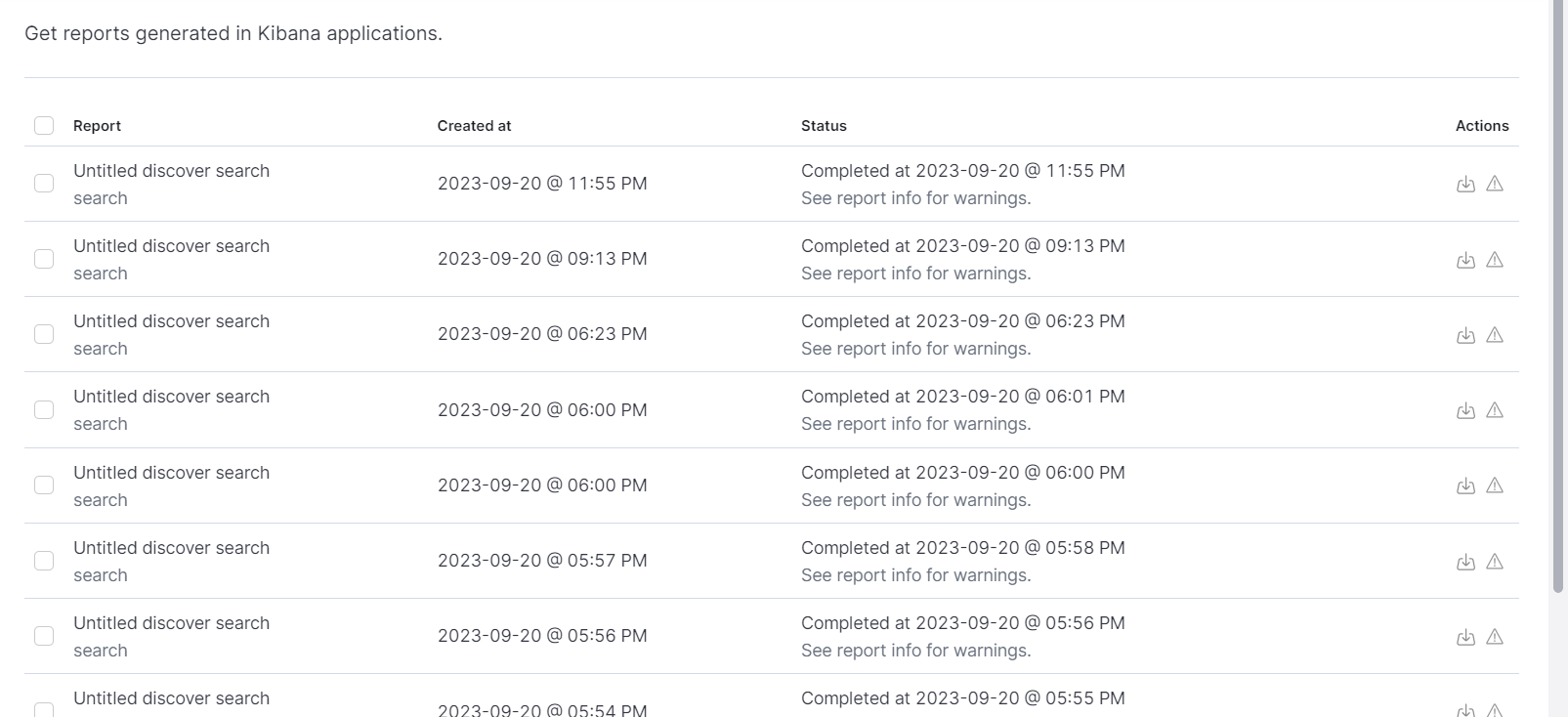
Task: View warning for 09:13 PM report
Action: coord(1495,260)
